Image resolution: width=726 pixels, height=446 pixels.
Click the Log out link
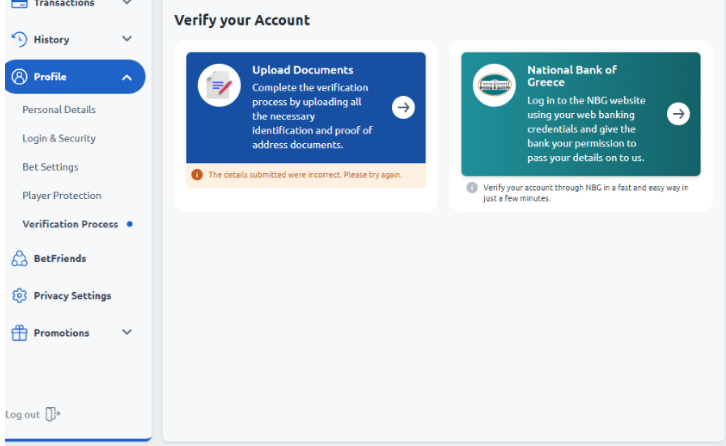(23, 415)
